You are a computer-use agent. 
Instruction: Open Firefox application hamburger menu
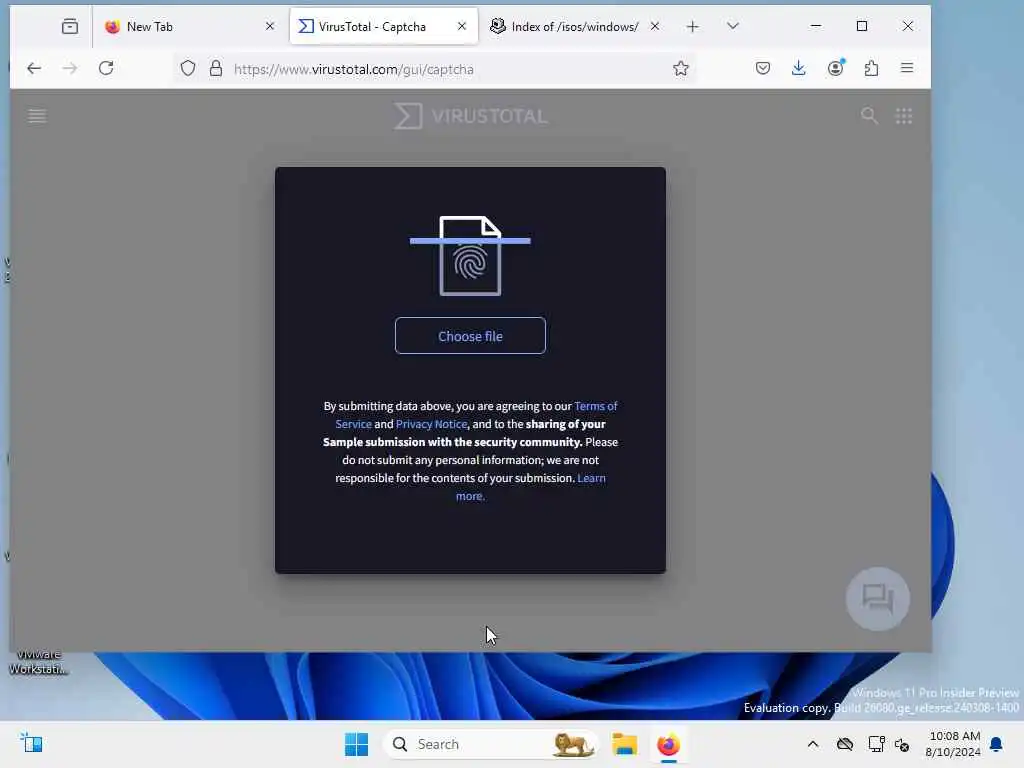point(907,69)
